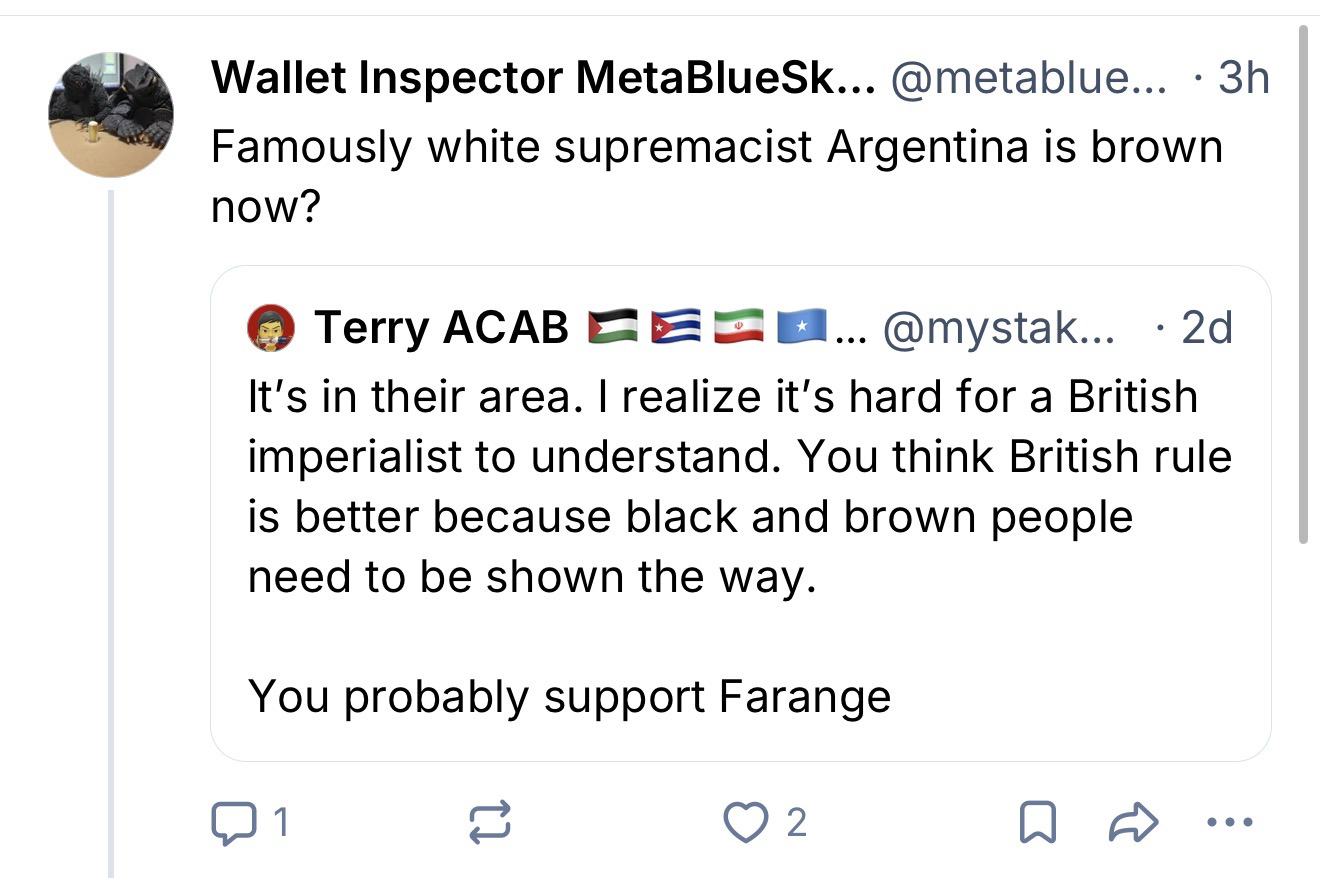The width and height of the screenshot is (1320, 878).
Task: Open Wallet Inspector's profile avatar
Action: tap(111, 114)
